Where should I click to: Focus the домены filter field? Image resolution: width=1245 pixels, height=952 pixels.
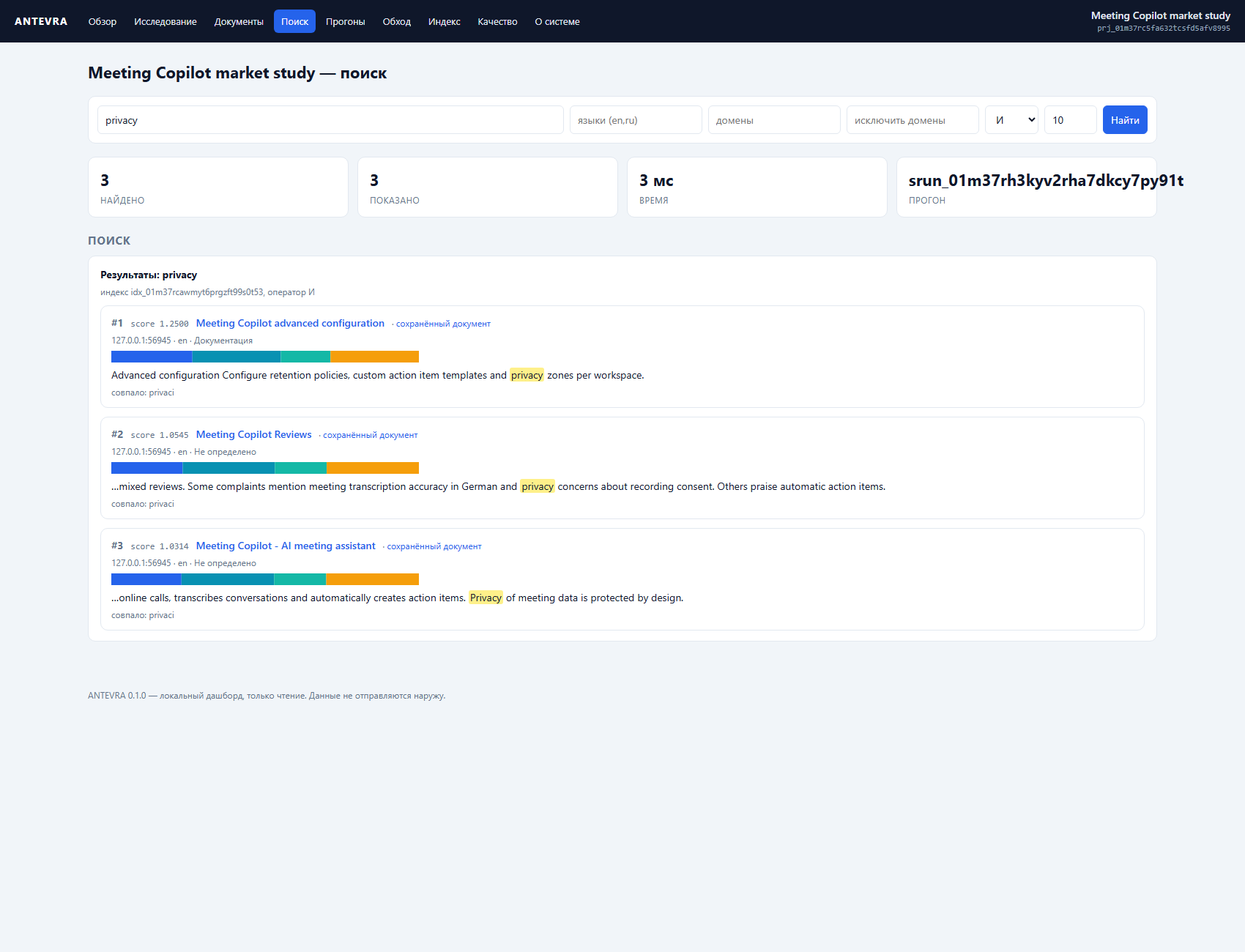pyautogui.click(x=774, y=120)
